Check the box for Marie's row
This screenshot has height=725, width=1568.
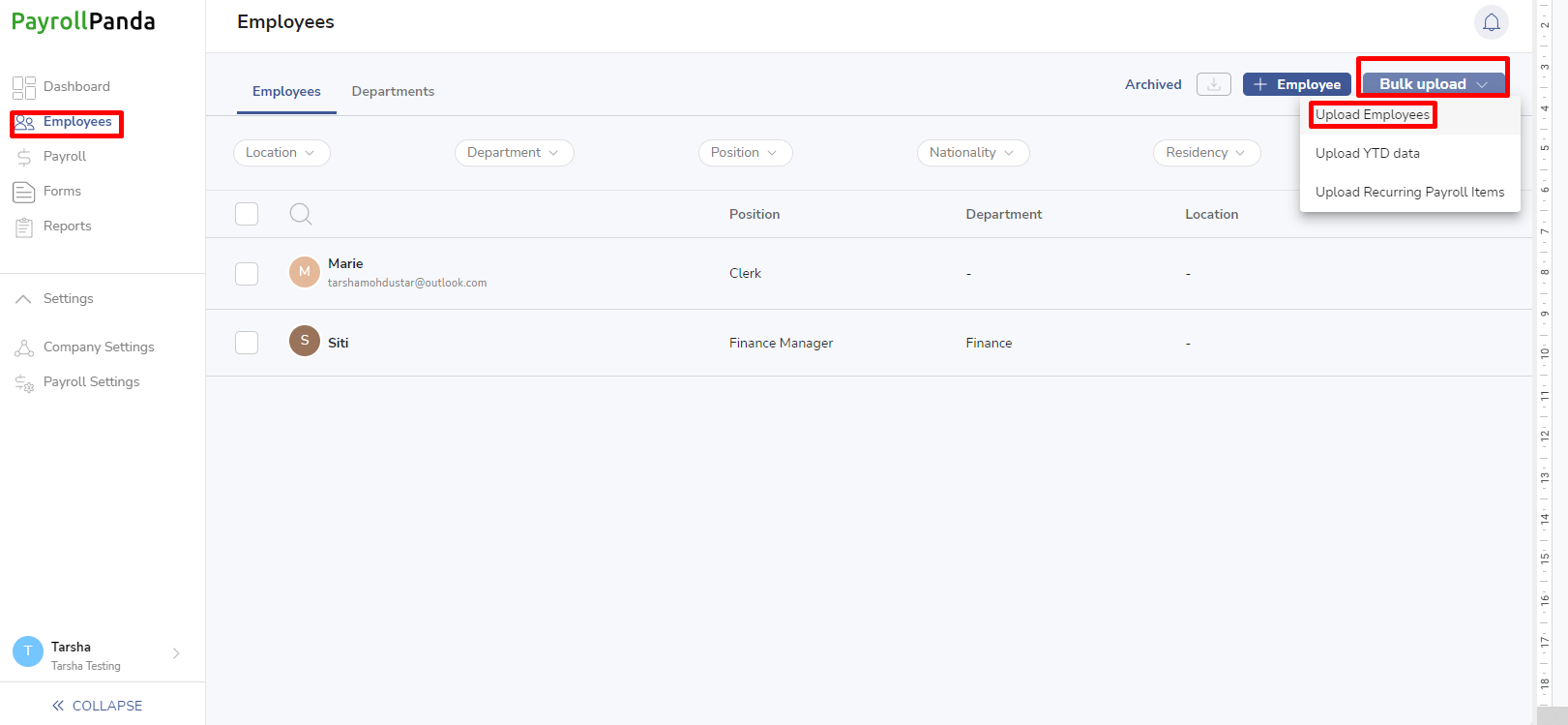click(247, 274)
